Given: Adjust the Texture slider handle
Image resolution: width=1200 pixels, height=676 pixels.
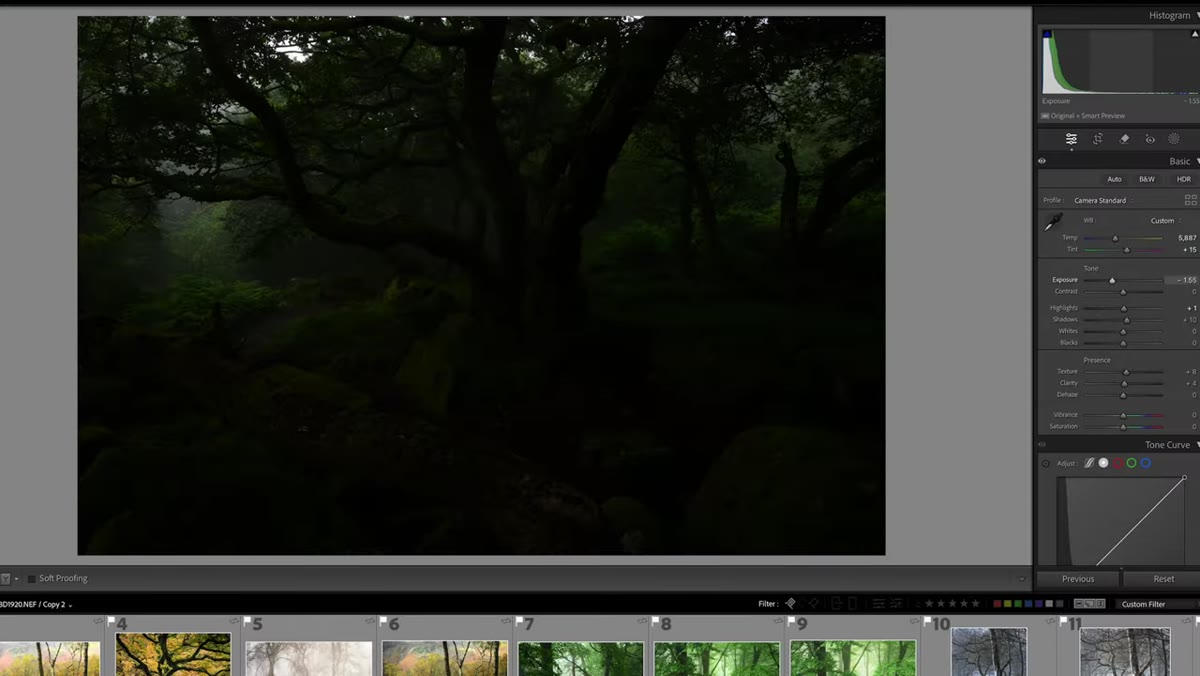Looking at the screenshot, I should (1126, 372).
